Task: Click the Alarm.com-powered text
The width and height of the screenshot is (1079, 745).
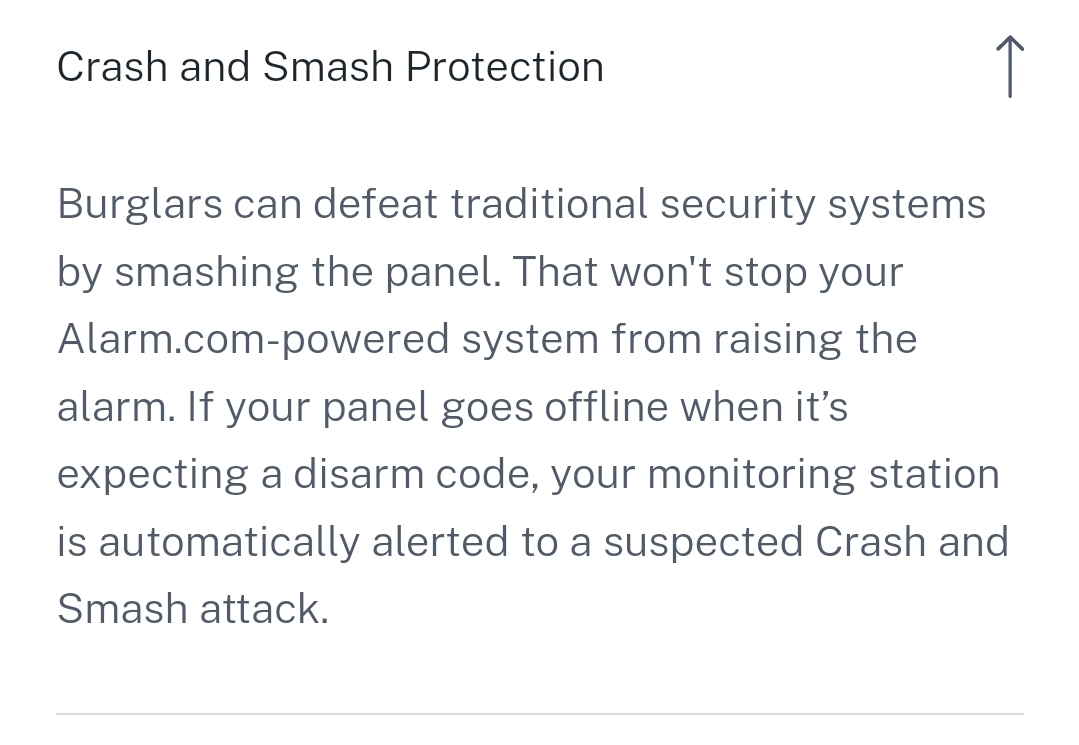Action: pyautogui.click(x=254, y=339)
